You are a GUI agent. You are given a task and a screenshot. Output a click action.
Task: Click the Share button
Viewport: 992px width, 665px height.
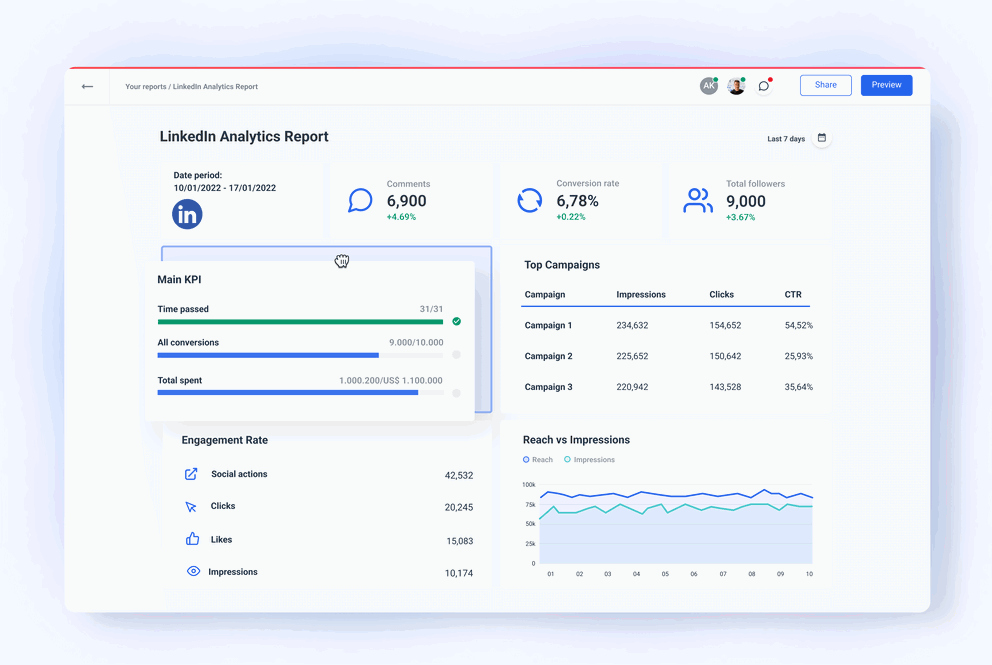pyautogui.click(x=825, y=85)
